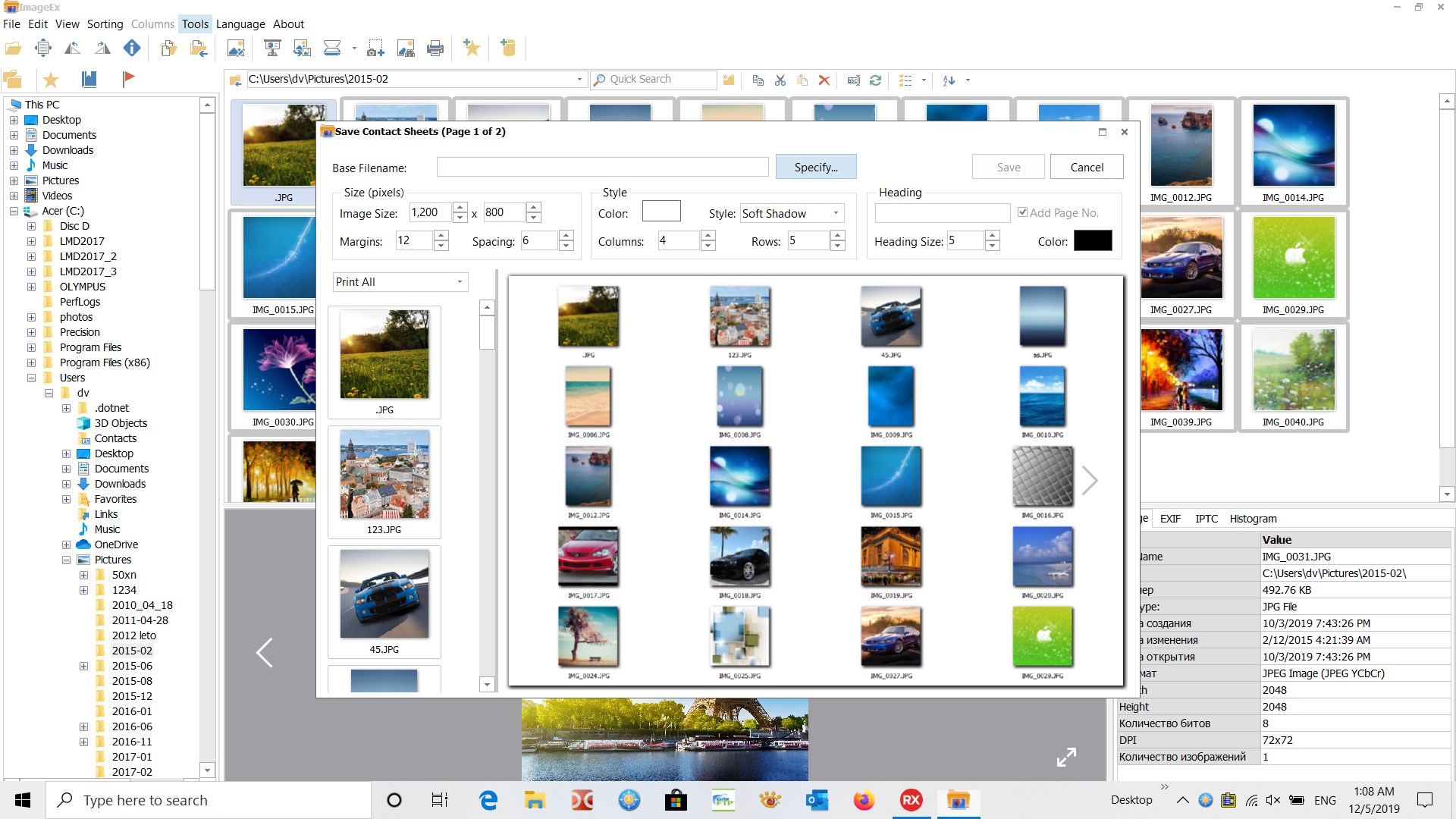Click the print icon in toolbar
The height and width of the screenshot is (819, 1456).
point(435,49)
